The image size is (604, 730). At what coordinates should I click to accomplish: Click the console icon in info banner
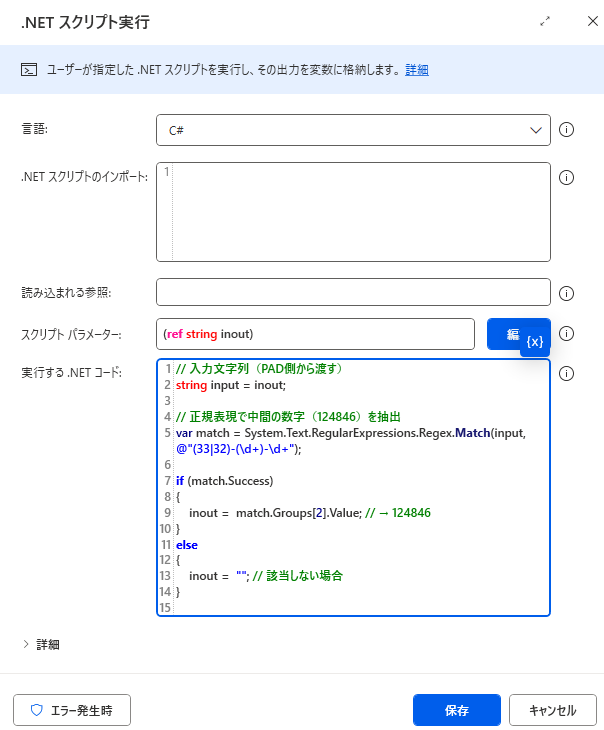29,70
